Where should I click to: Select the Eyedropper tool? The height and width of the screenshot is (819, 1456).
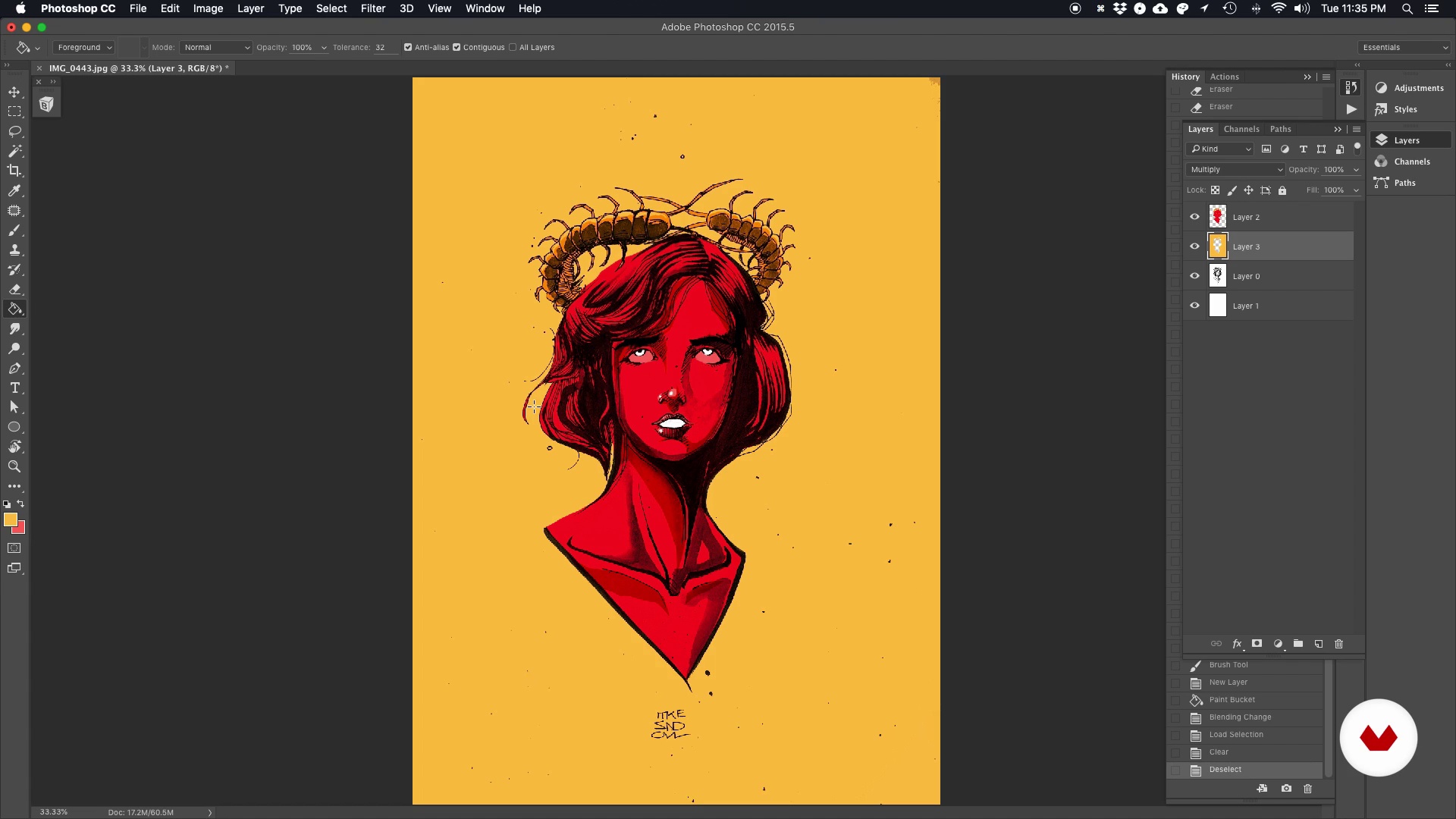pyautogui.click(x=14, y=191)
